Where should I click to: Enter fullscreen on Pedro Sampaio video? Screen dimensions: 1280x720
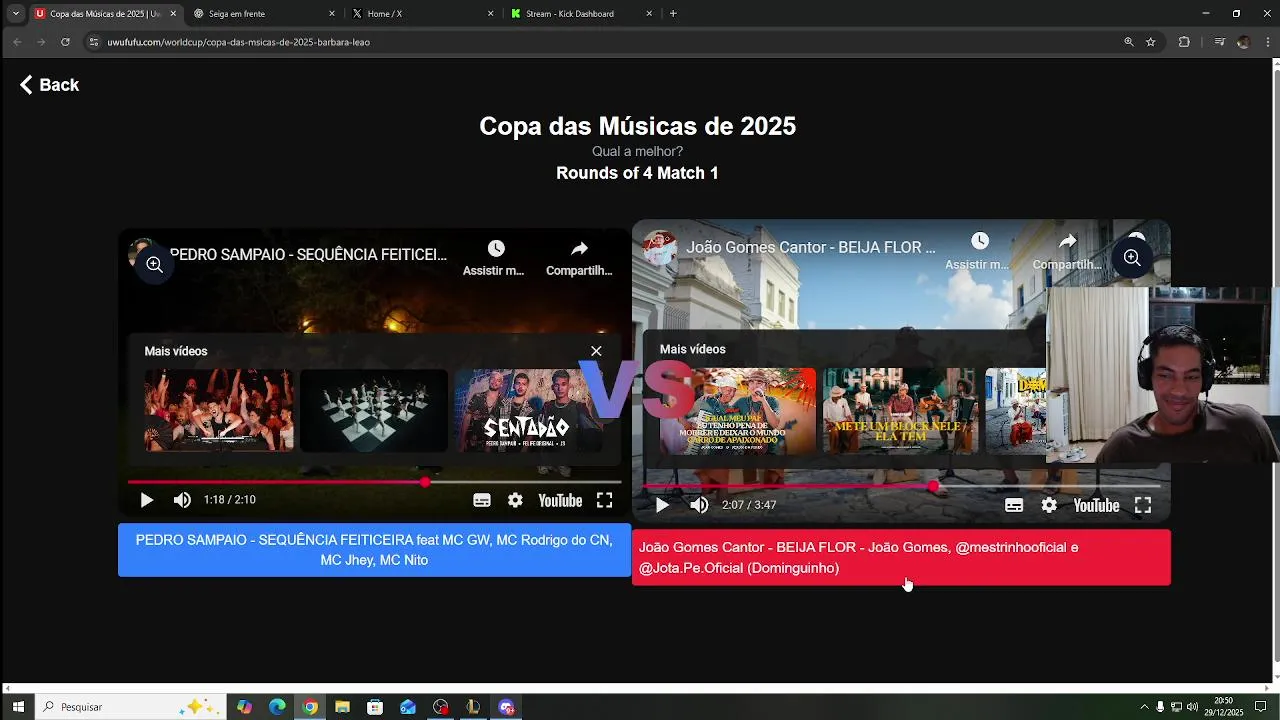tap(604, 500)
